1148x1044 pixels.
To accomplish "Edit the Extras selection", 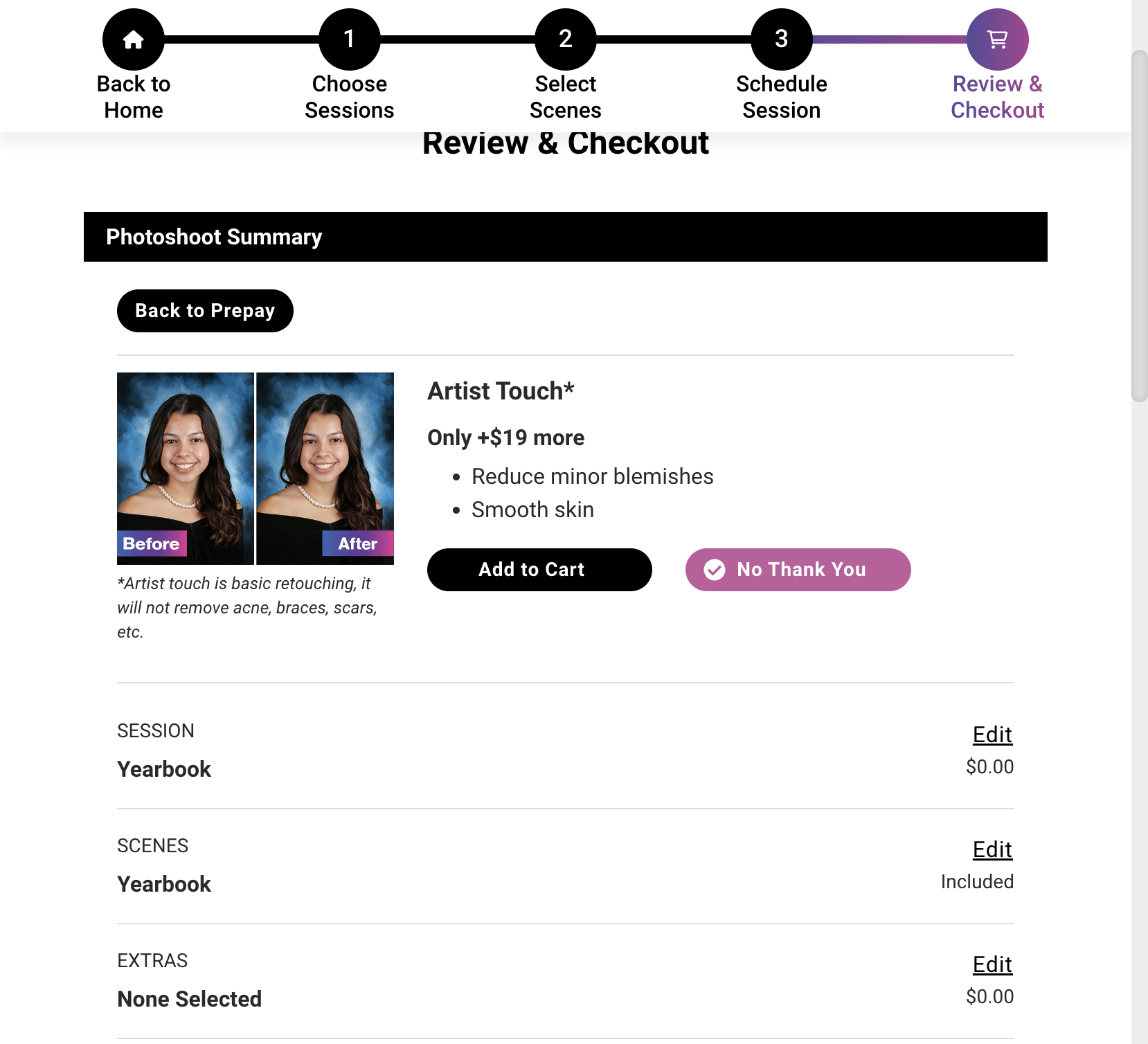I will 992,964.
